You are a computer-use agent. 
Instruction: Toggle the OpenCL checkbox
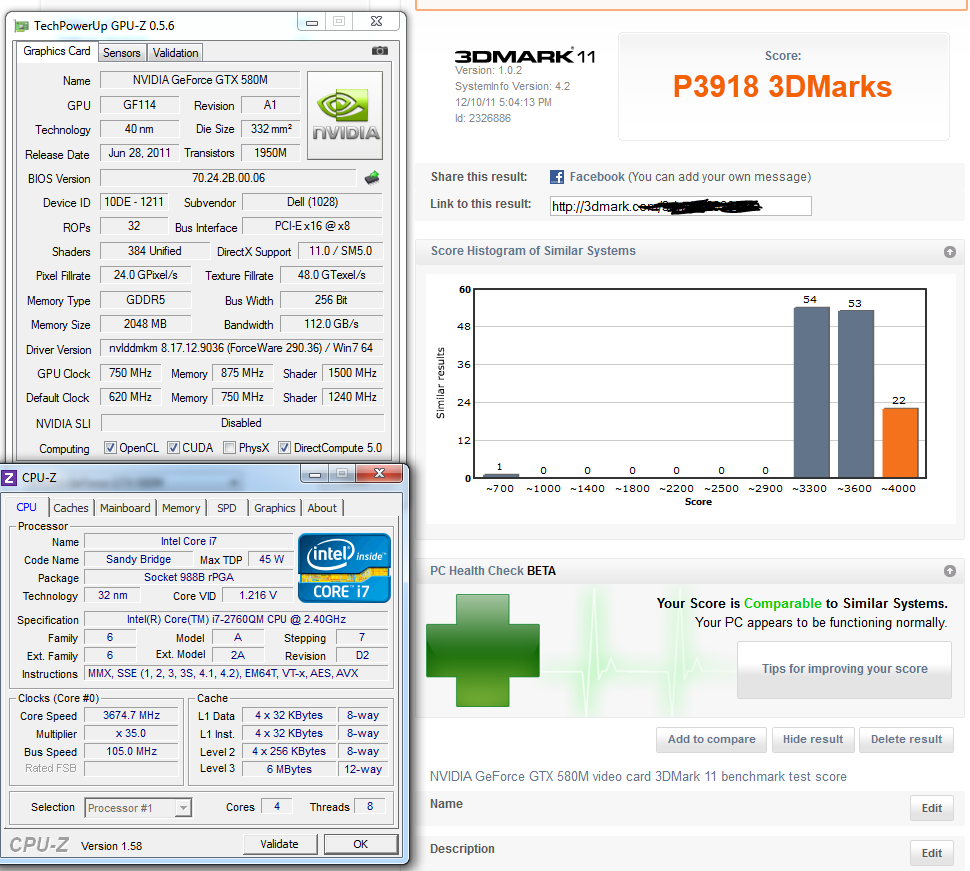tap(111, 448)
